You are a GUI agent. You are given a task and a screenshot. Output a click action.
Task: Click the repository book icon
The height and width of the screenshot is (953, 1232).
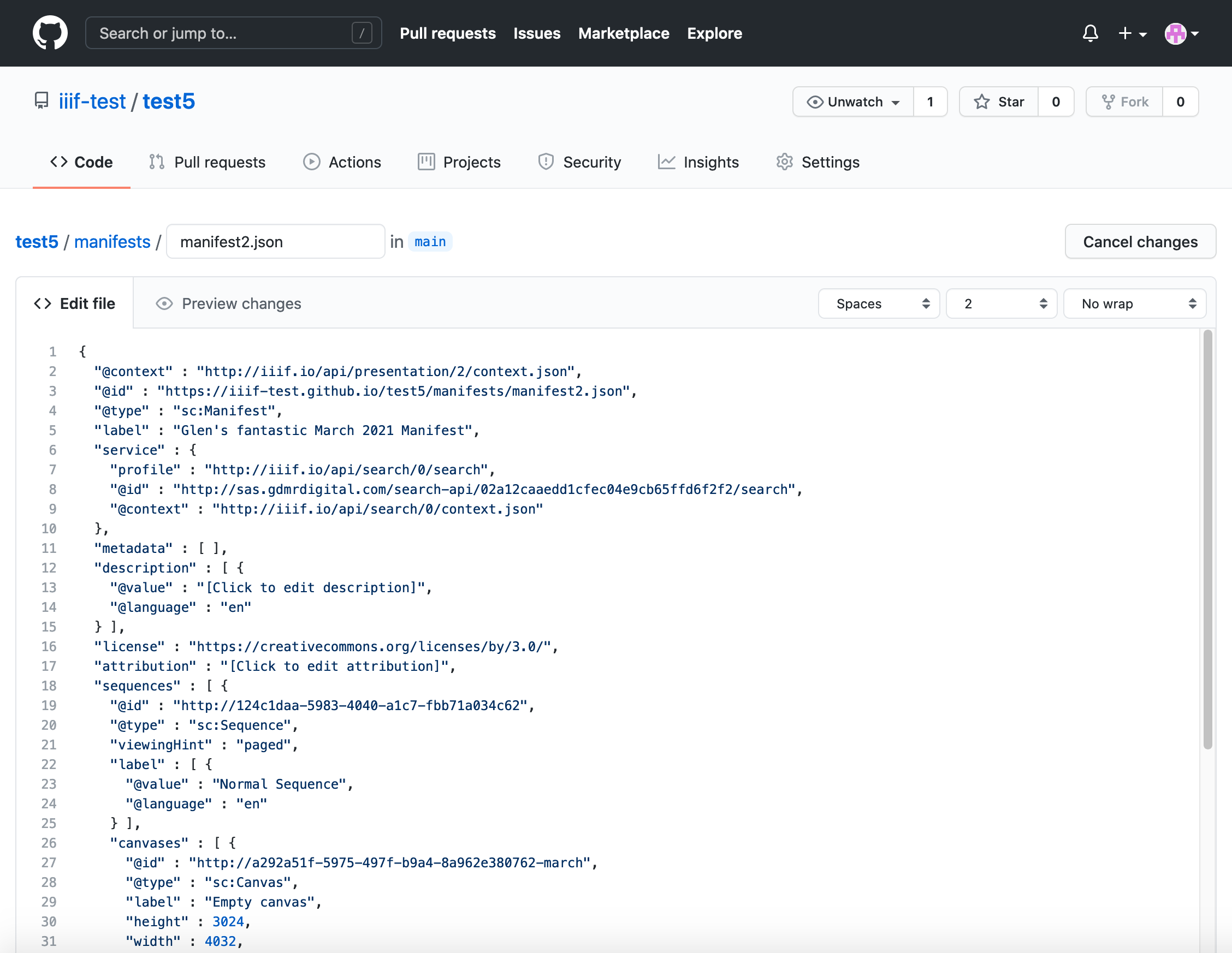(x=41, y=101)
